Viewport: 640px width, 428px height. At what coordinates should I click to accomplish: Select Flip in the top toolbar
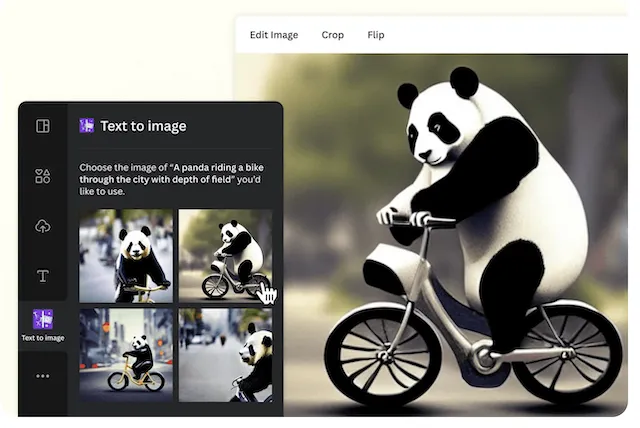click(375, 35)
